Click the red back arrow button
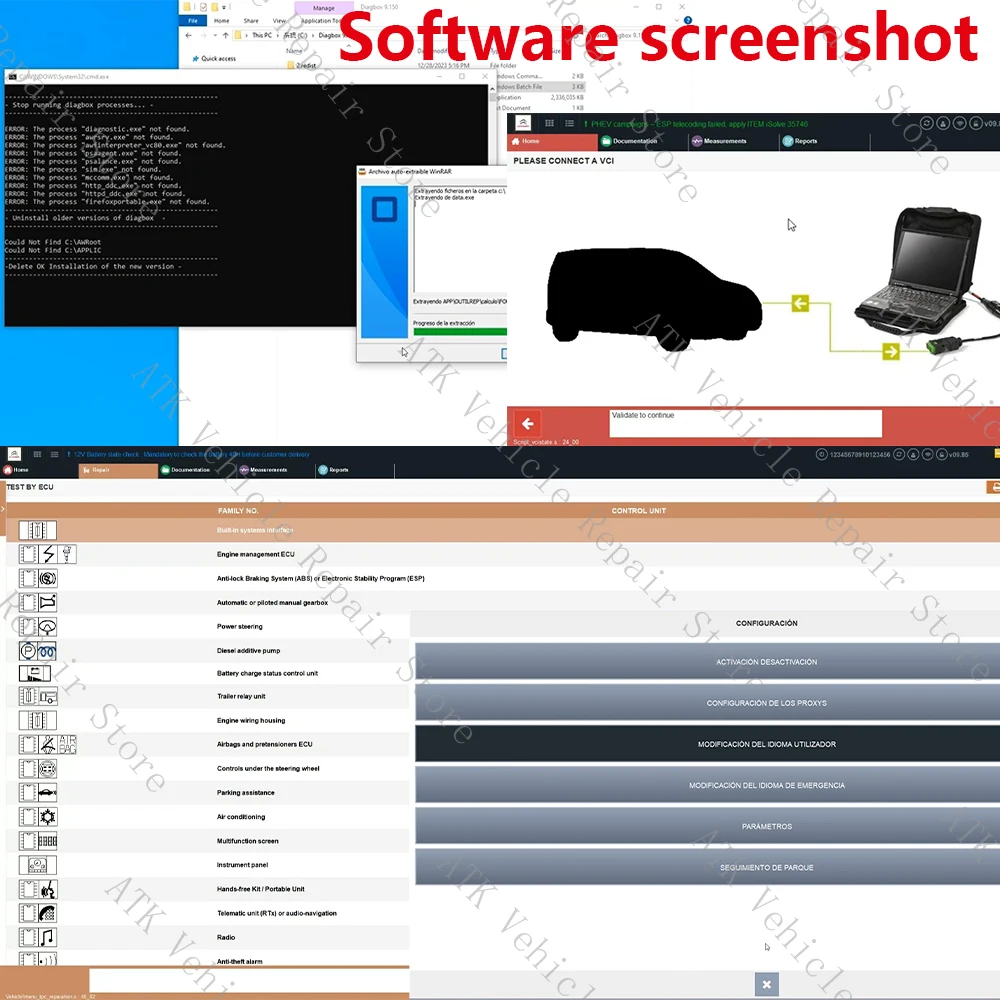1000x1000 pixels. pos(527,423)
